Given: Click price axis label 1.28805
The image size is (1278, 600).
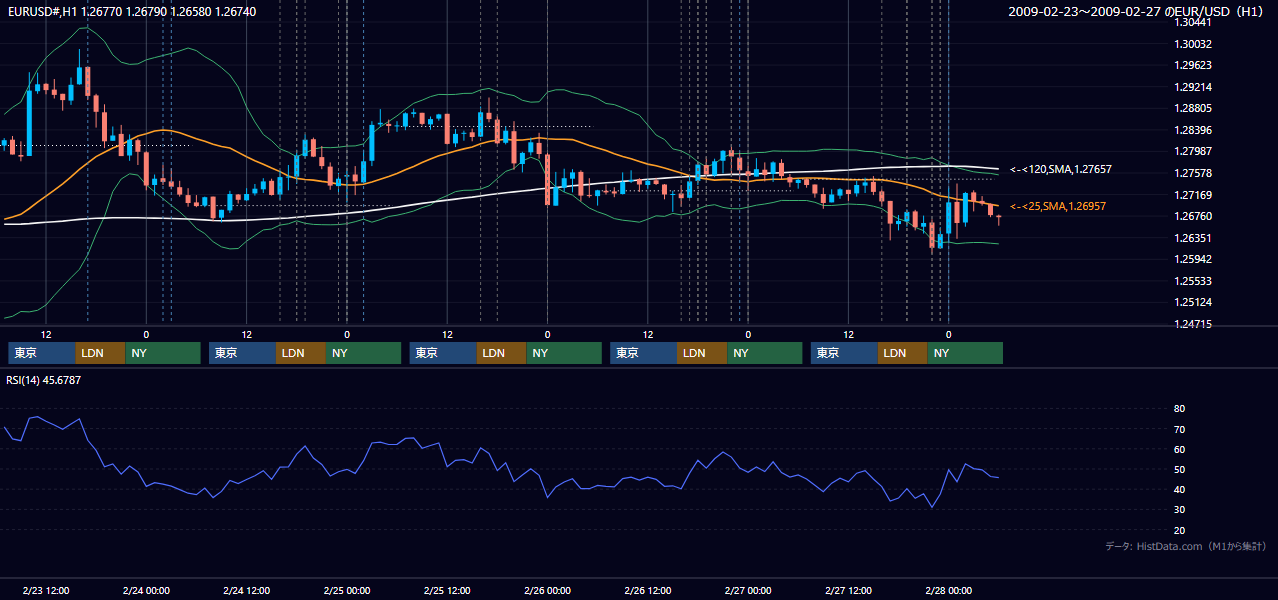Looking at the screenshot, I should [x=1193, y=109].
